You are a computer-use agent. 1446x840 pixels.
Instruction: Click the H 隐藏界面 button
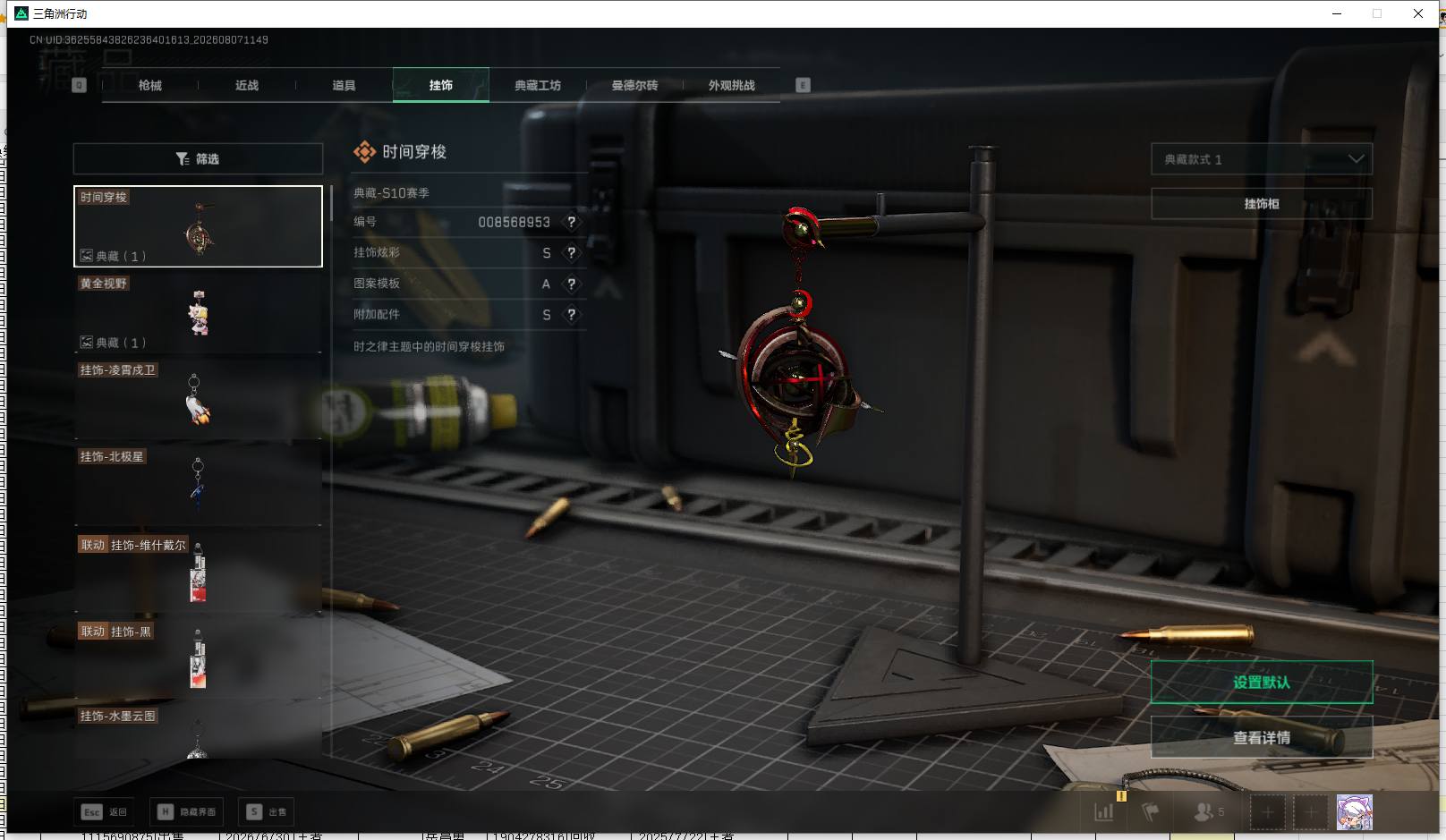[x=187, y=812]
